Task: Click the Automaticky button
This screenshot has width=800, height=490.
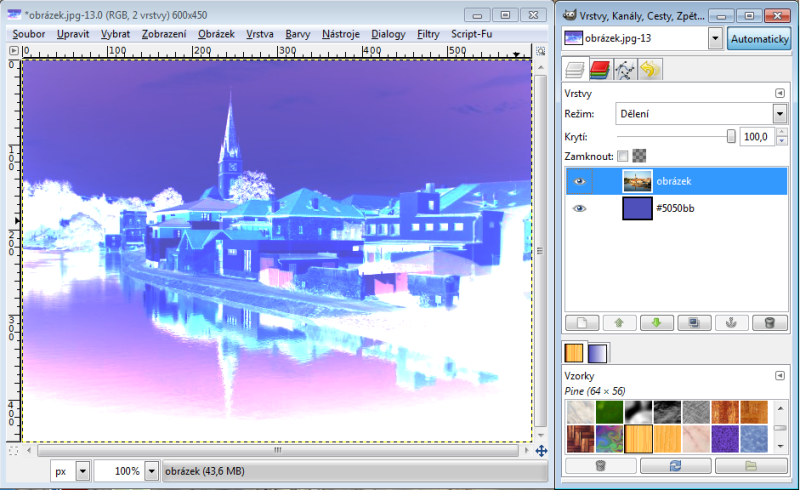Action: point(759,39)
